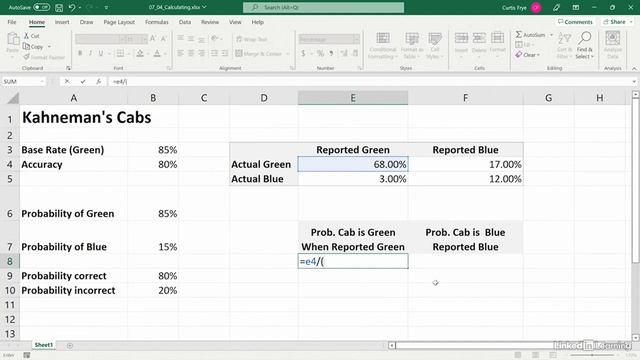Toggle the AutoSave switch

[x=42, y=7]
